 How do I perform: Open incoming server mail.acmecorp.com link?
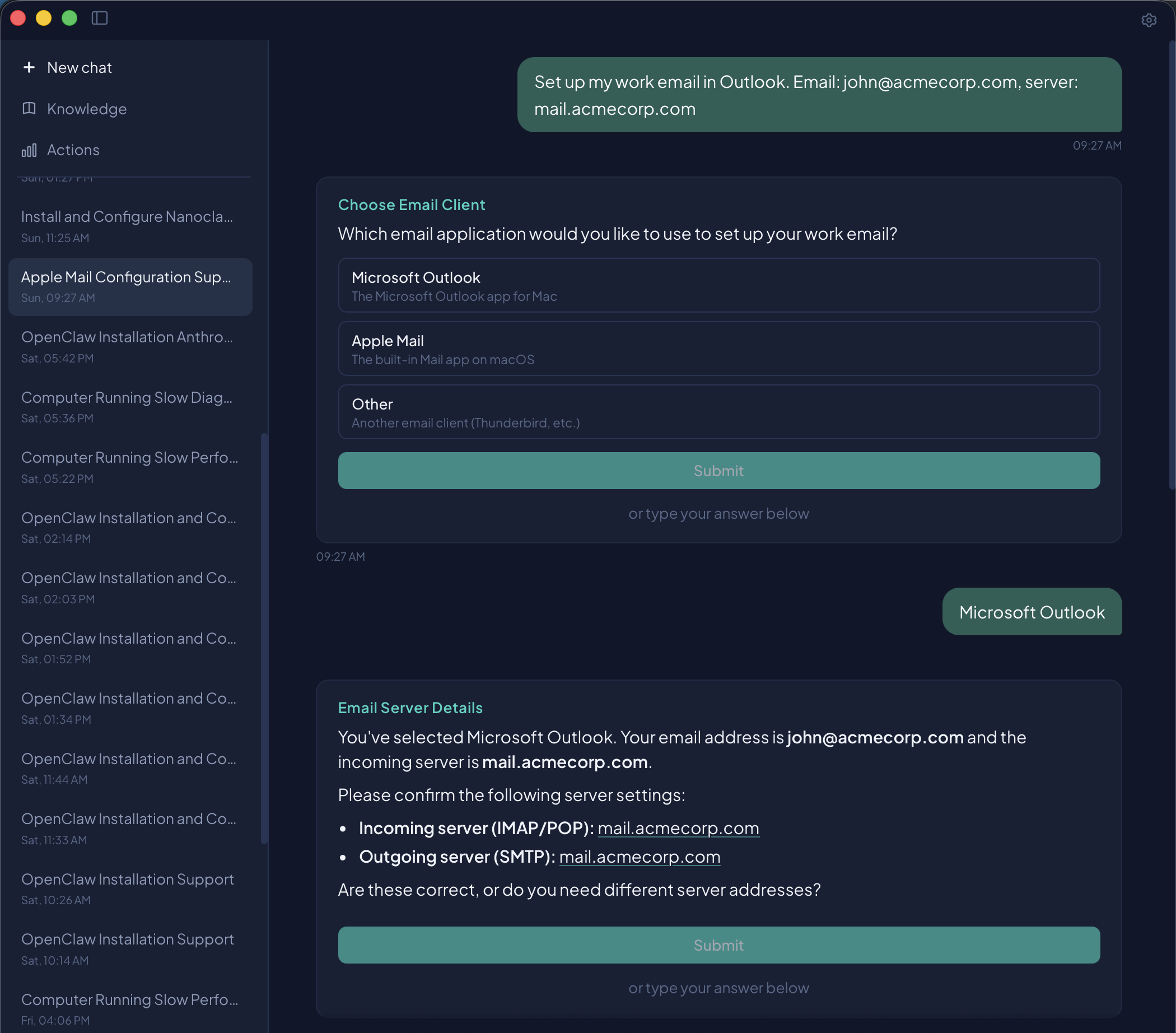678,828
